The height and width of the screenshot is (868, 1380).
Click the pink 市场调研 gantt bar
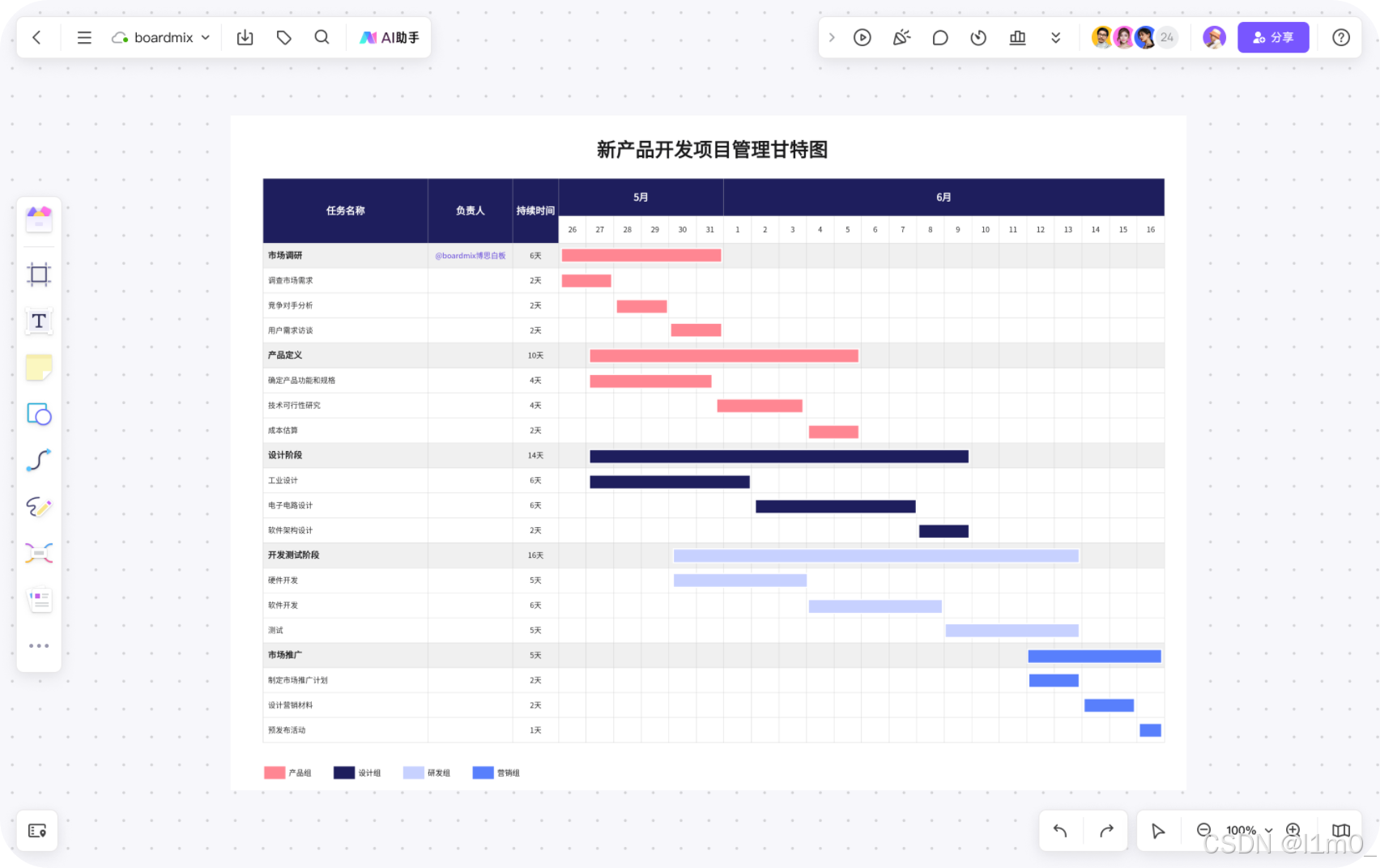[641, 256]
